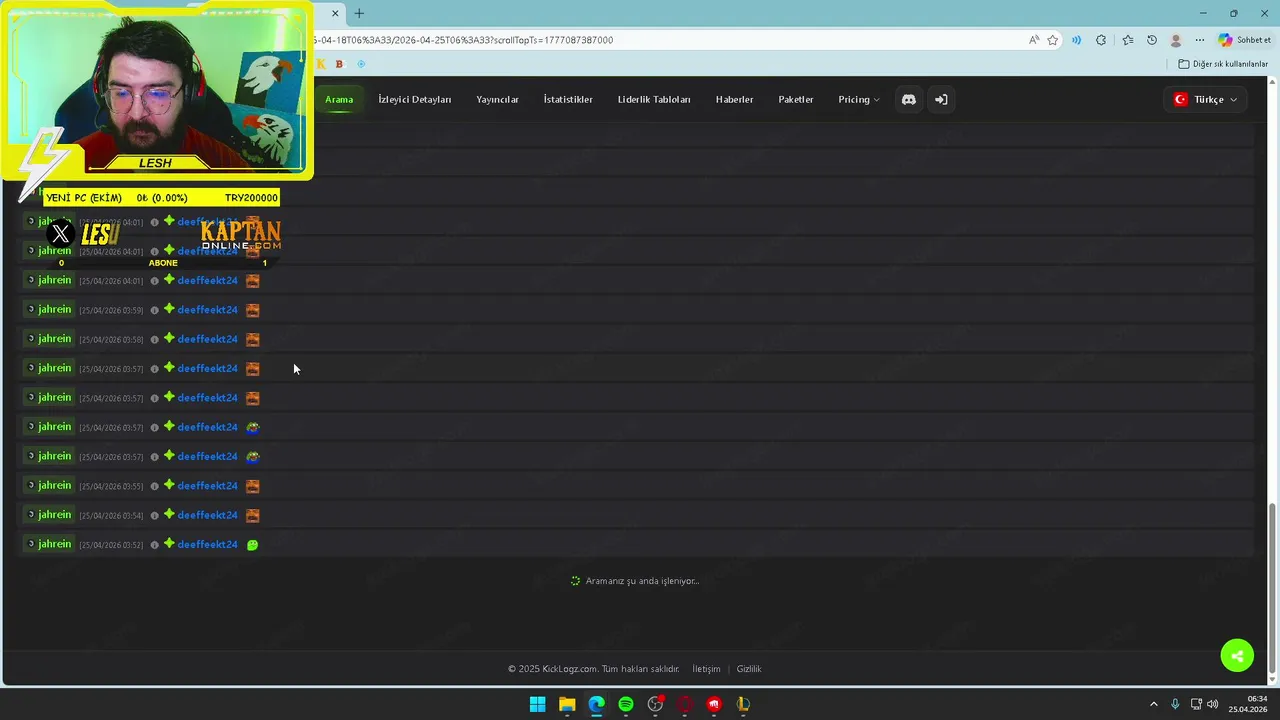Show hidden system tray icons chevron

click(1153, 704)
